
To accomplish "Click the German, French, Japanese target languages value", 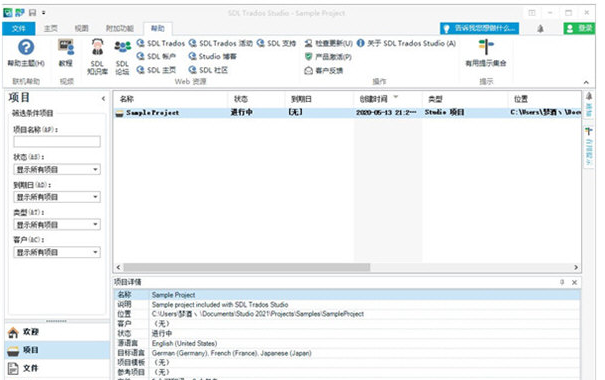I will click(x=232, y=353).
